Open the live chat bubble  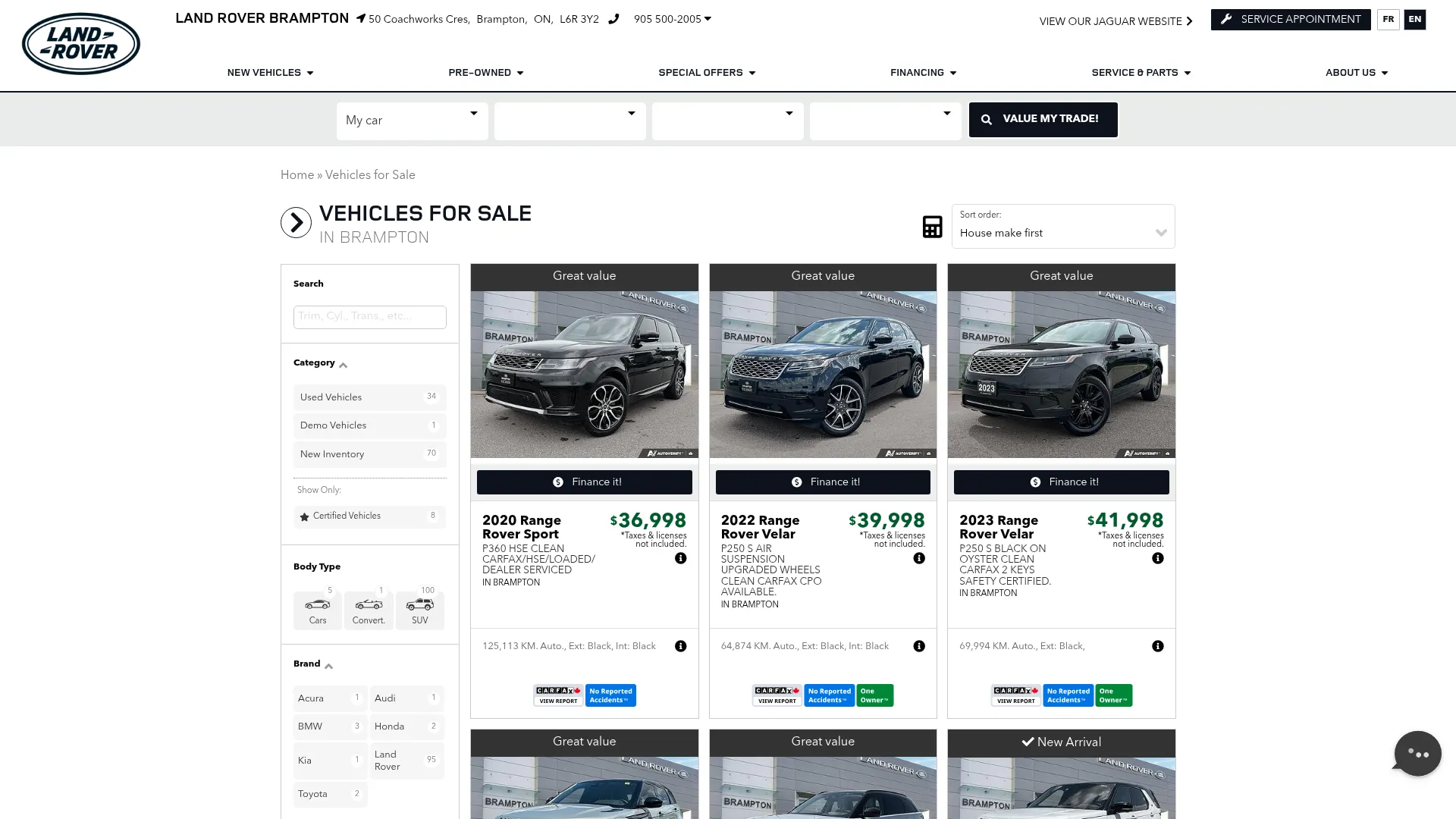click(1417, 753)
